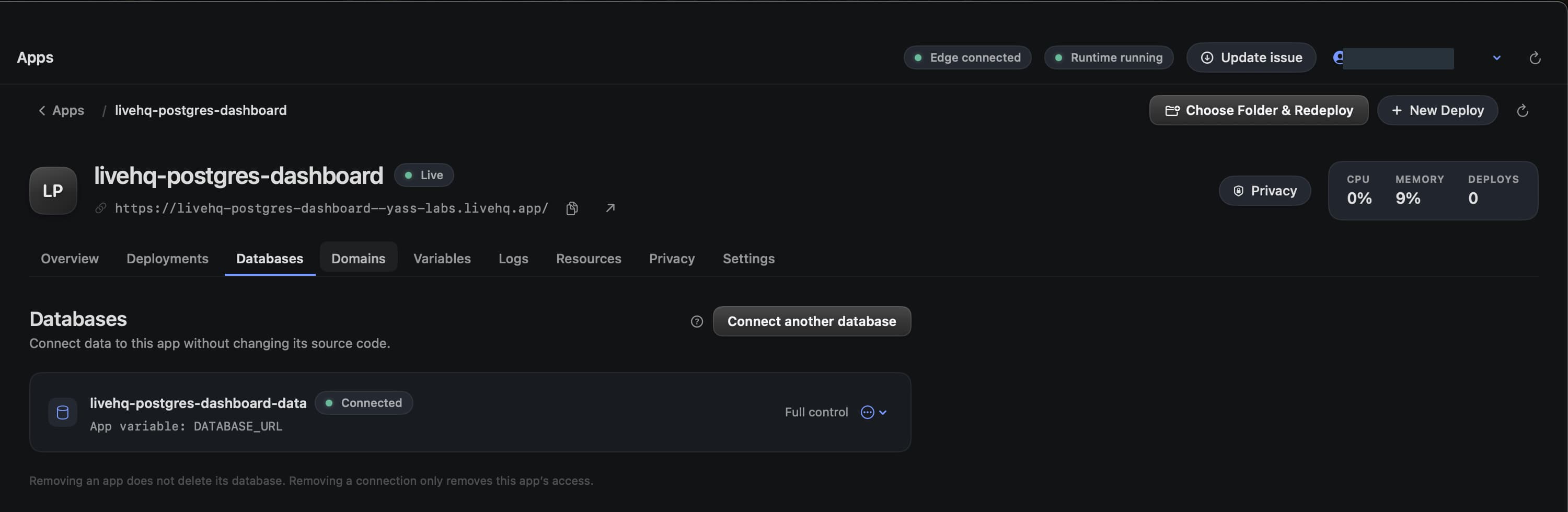Open the Variables tab

[442, 259]
